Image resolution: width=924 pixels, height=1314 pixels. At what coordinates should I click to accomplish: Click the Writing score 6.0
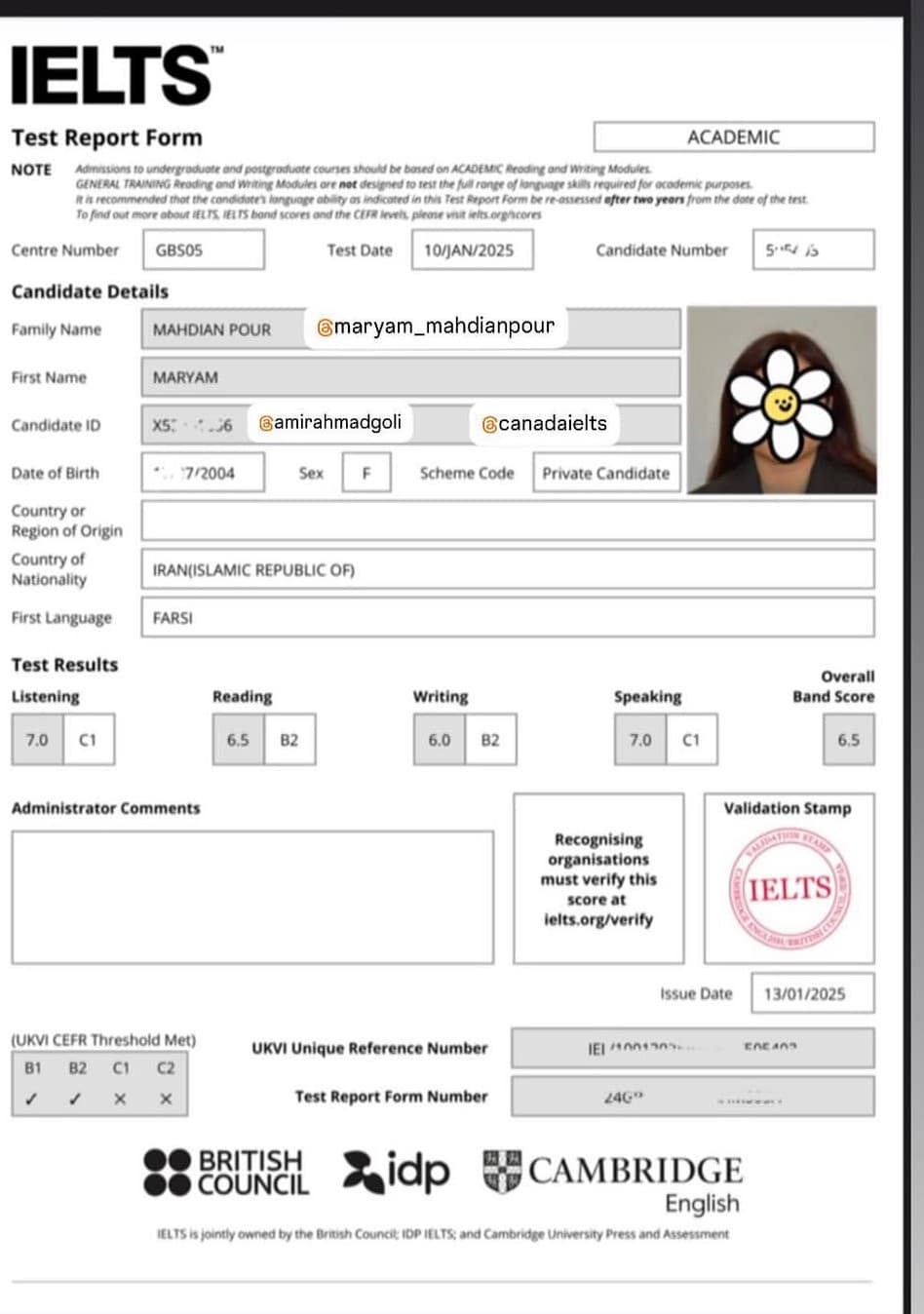440,740
